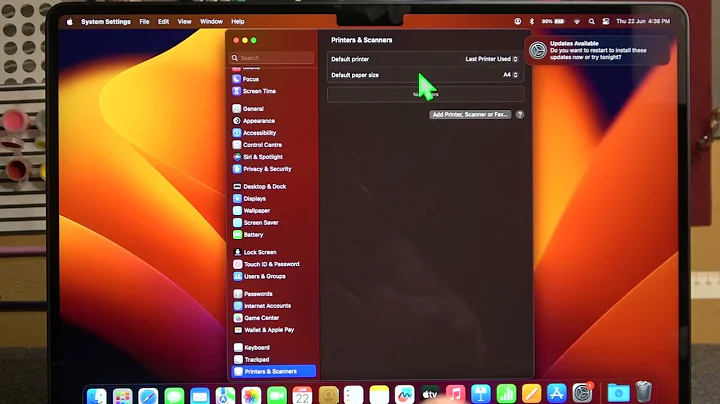
Task: Open Maps app in the dock
Action: coord(225,395)
